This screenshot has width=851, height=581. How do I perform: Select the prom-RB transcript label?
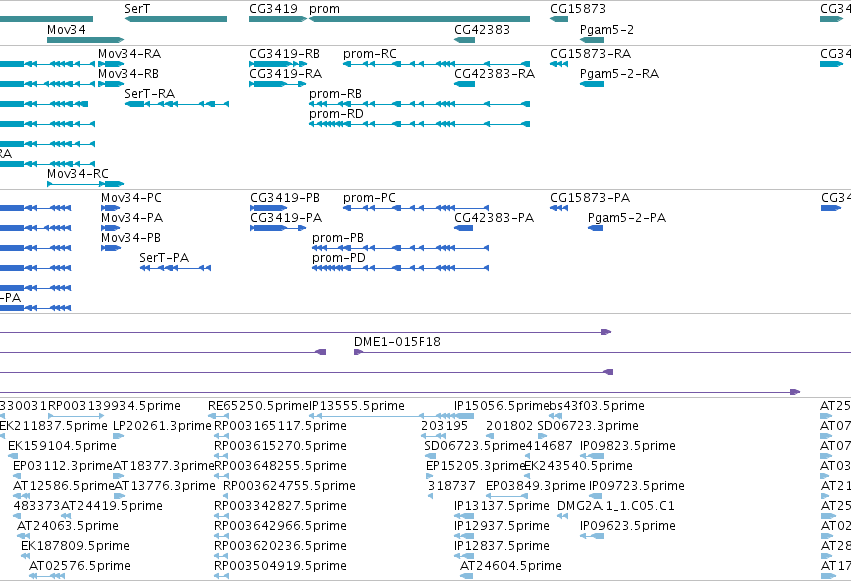coord(335,94)
